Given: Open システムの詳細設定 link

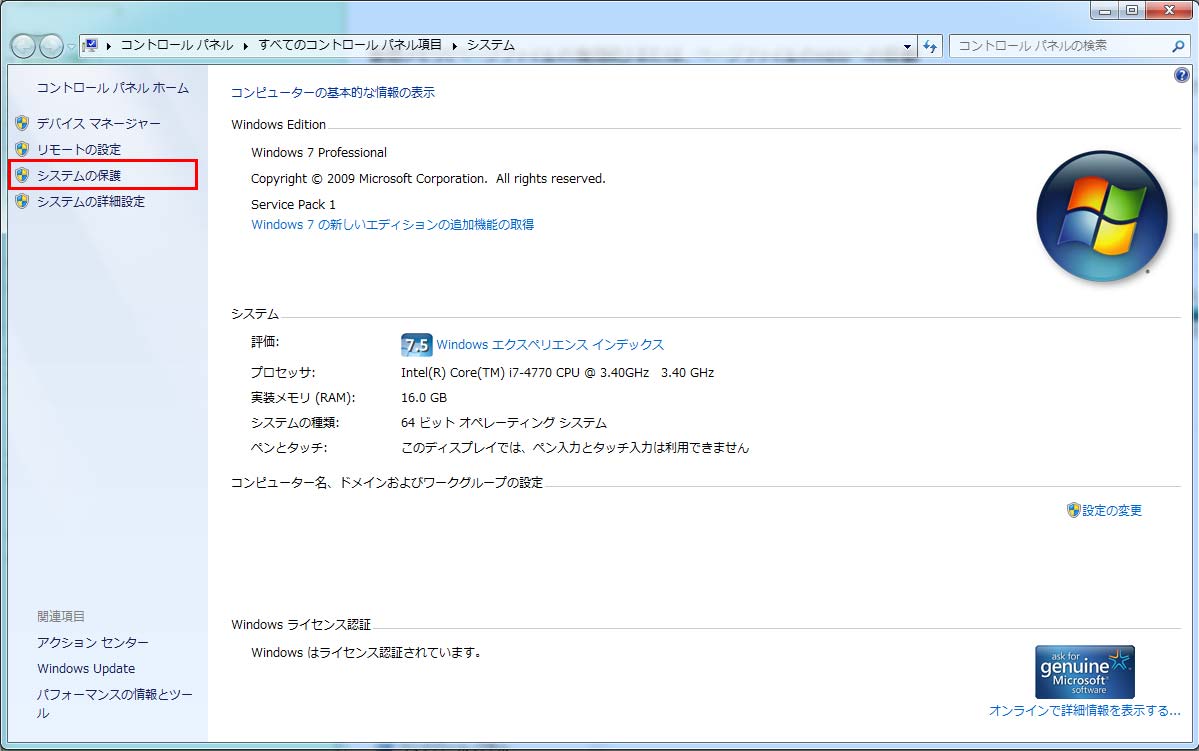Looking at the screenshot, I should [91, 201].
